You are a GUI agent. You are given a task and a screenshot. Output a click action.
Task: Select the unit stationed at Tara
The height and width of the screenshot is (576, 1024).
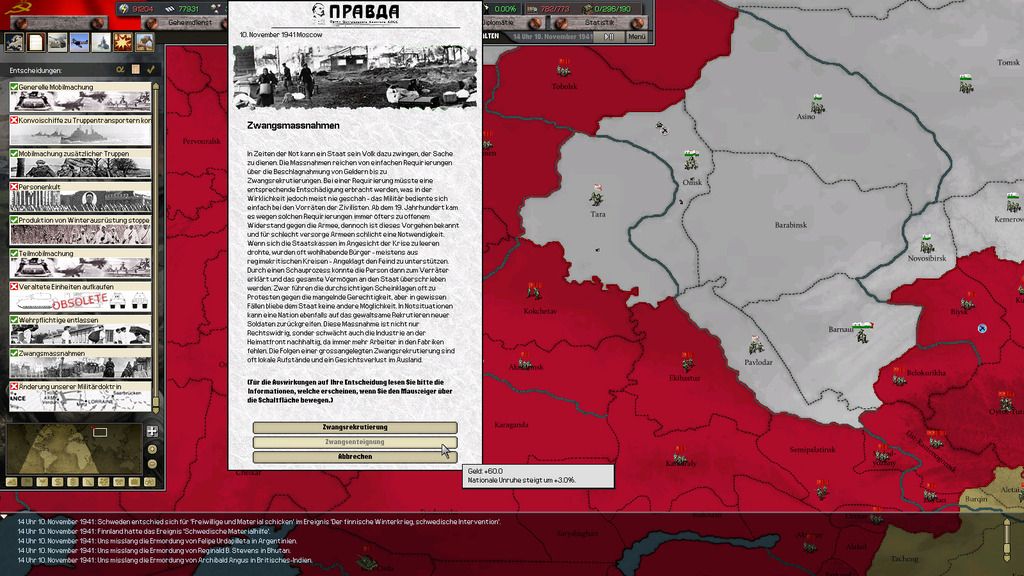tap(596, 195)
